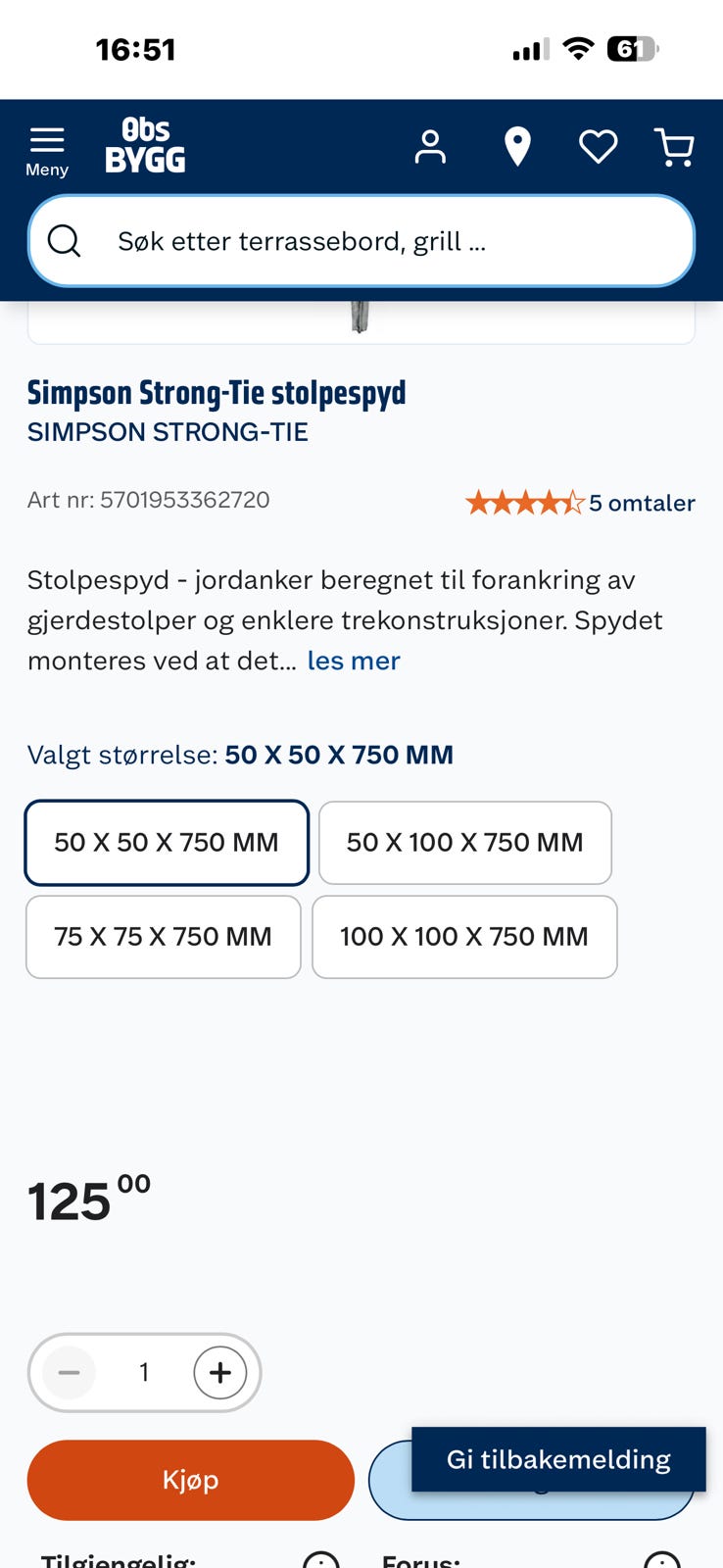Open the Meny hamburger menu
Viewport: 723px width, 1568px height.
click(47, 152)
